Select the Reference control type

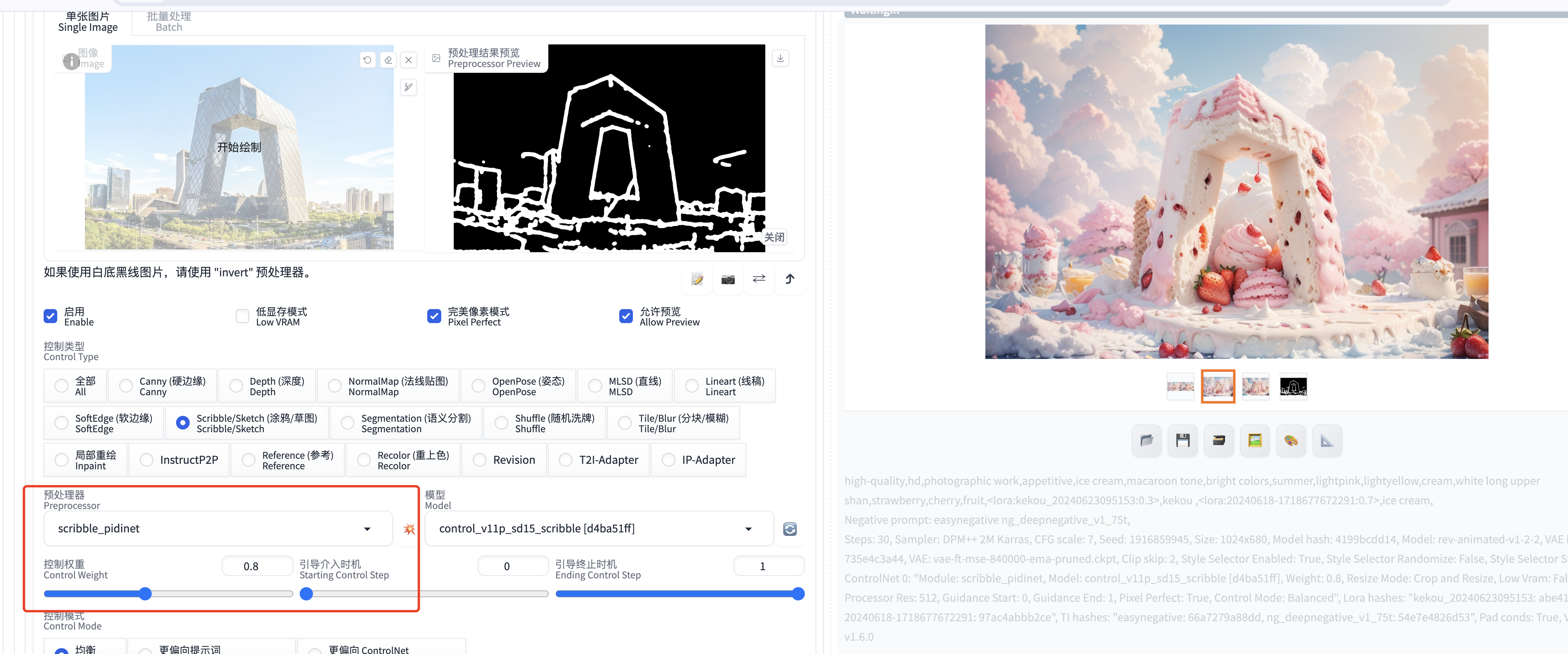click(287, 460)
